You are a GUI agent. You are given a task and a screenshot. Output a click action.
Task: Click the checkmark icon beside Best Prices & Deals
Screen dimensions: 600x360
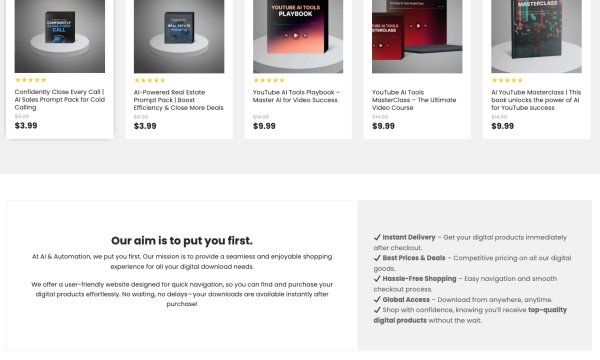pos(377,258)
